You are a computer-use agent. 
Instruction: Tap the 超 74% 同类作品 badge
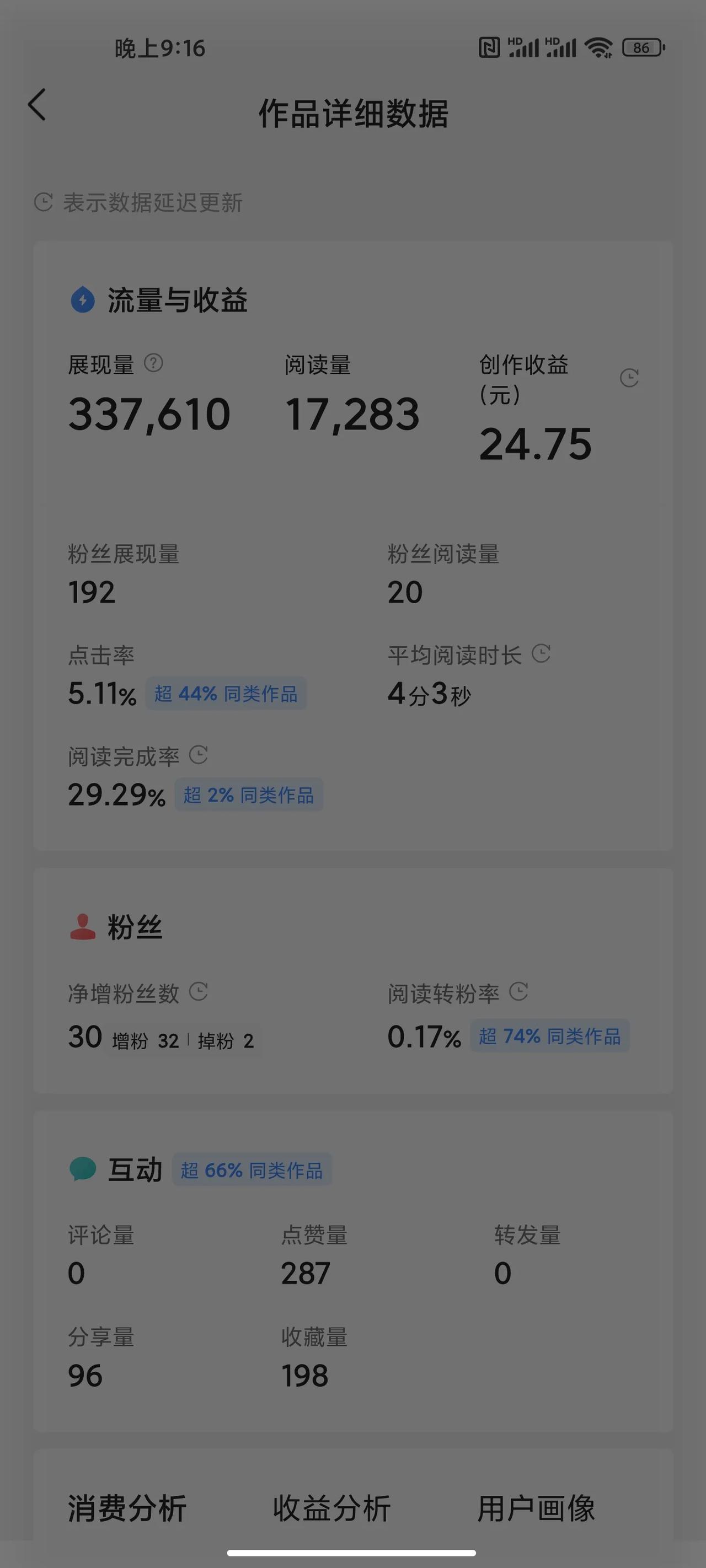[x=549, y=1036]
